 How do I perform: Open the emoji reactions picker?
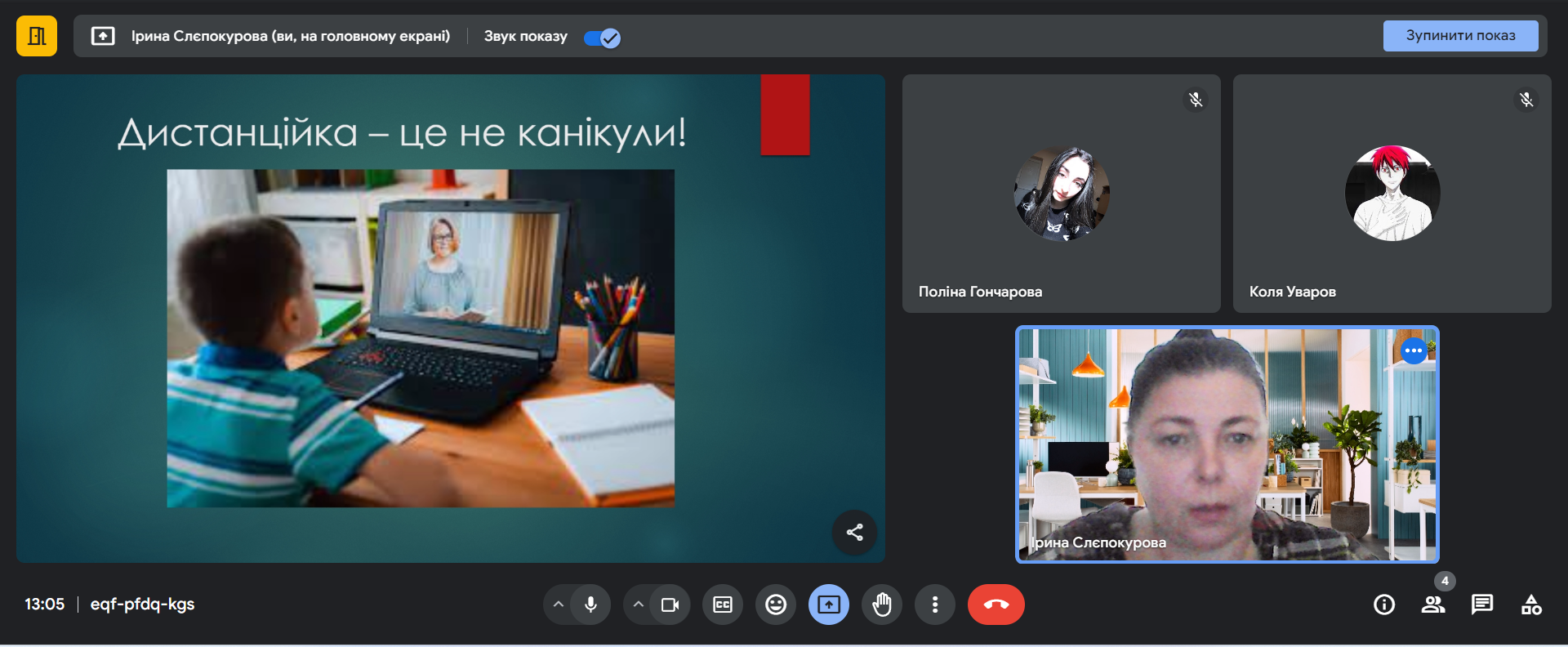[776, 605]
